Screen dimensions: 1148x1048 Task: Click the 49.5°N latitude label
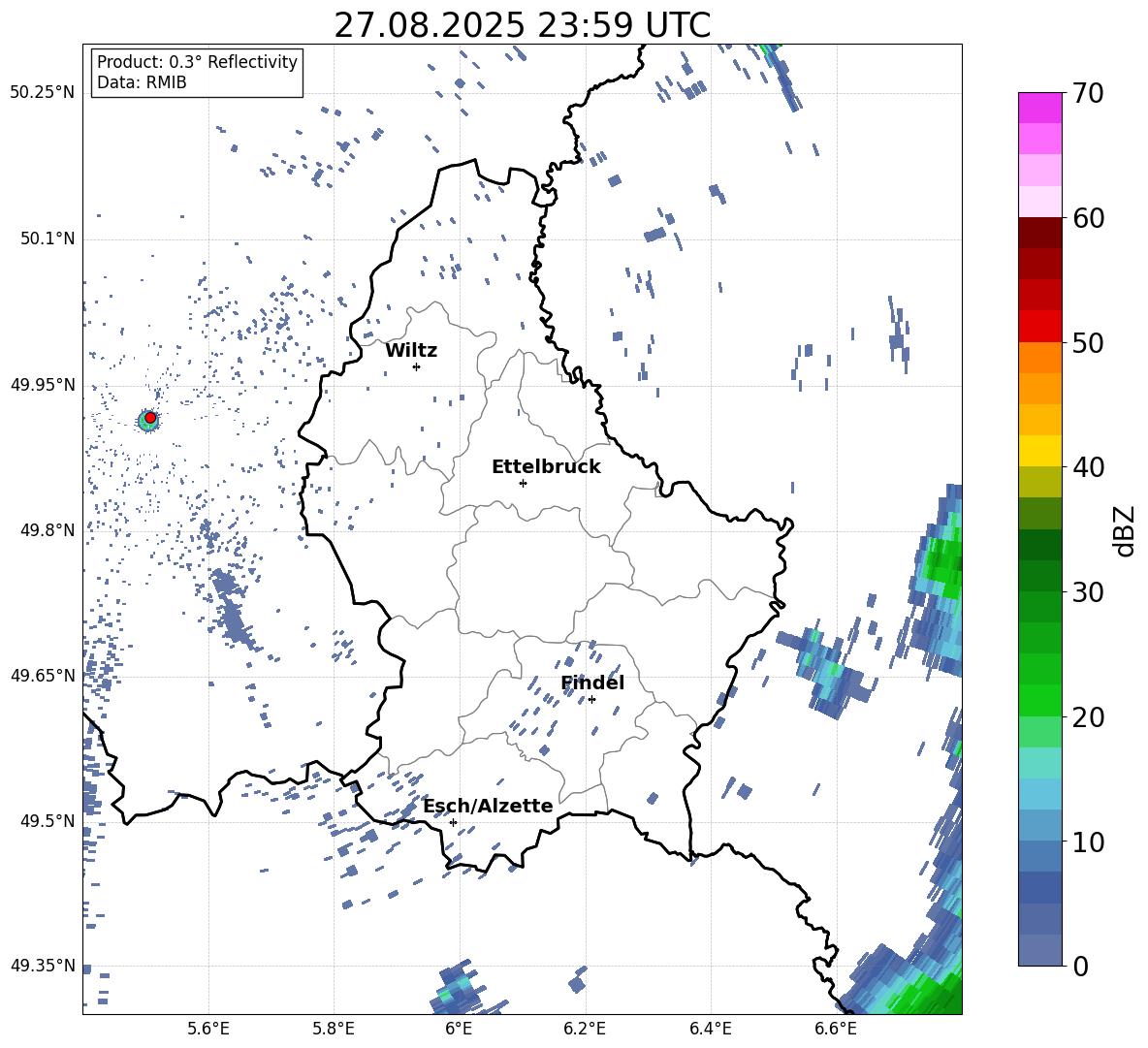tap(48, 820)
